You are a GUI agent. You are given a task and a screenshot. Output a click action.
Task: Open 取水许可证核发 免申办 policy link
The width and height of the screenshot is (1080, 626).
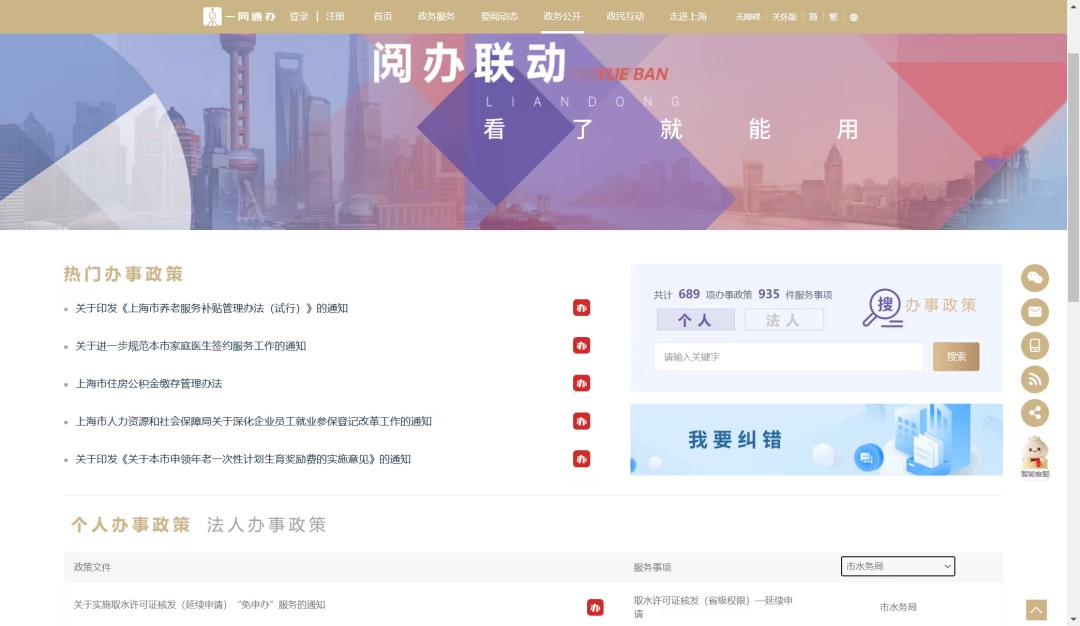tap(200, 605)
